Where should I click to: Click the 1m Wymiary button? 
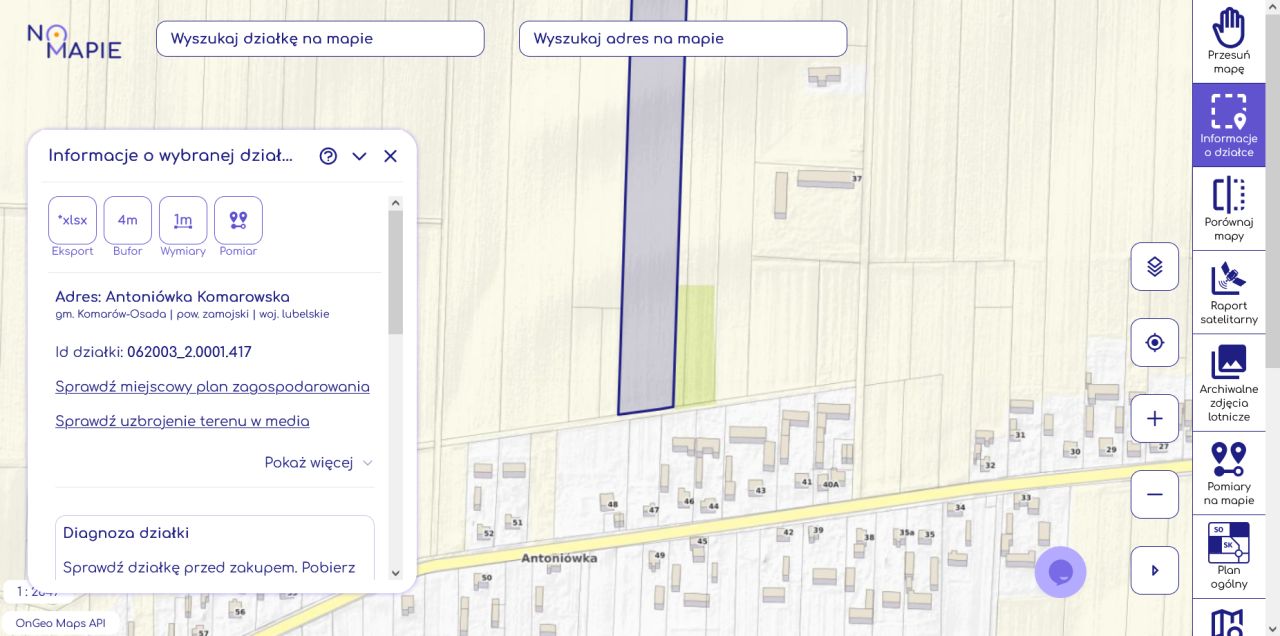point(183,220)
